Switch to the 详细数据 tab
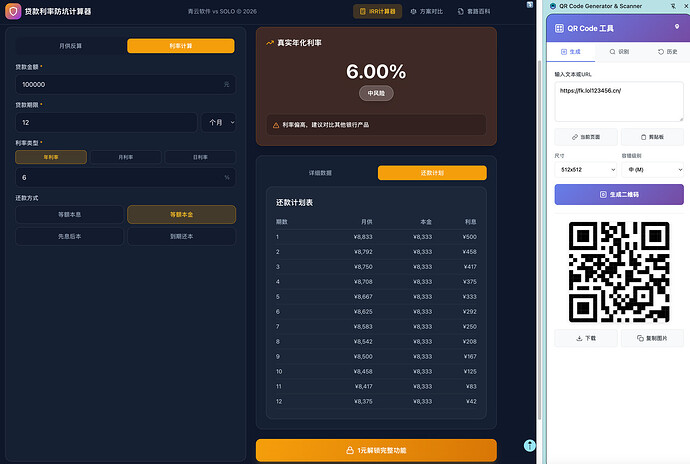690x464 pixels. click(x=320, y=173)
